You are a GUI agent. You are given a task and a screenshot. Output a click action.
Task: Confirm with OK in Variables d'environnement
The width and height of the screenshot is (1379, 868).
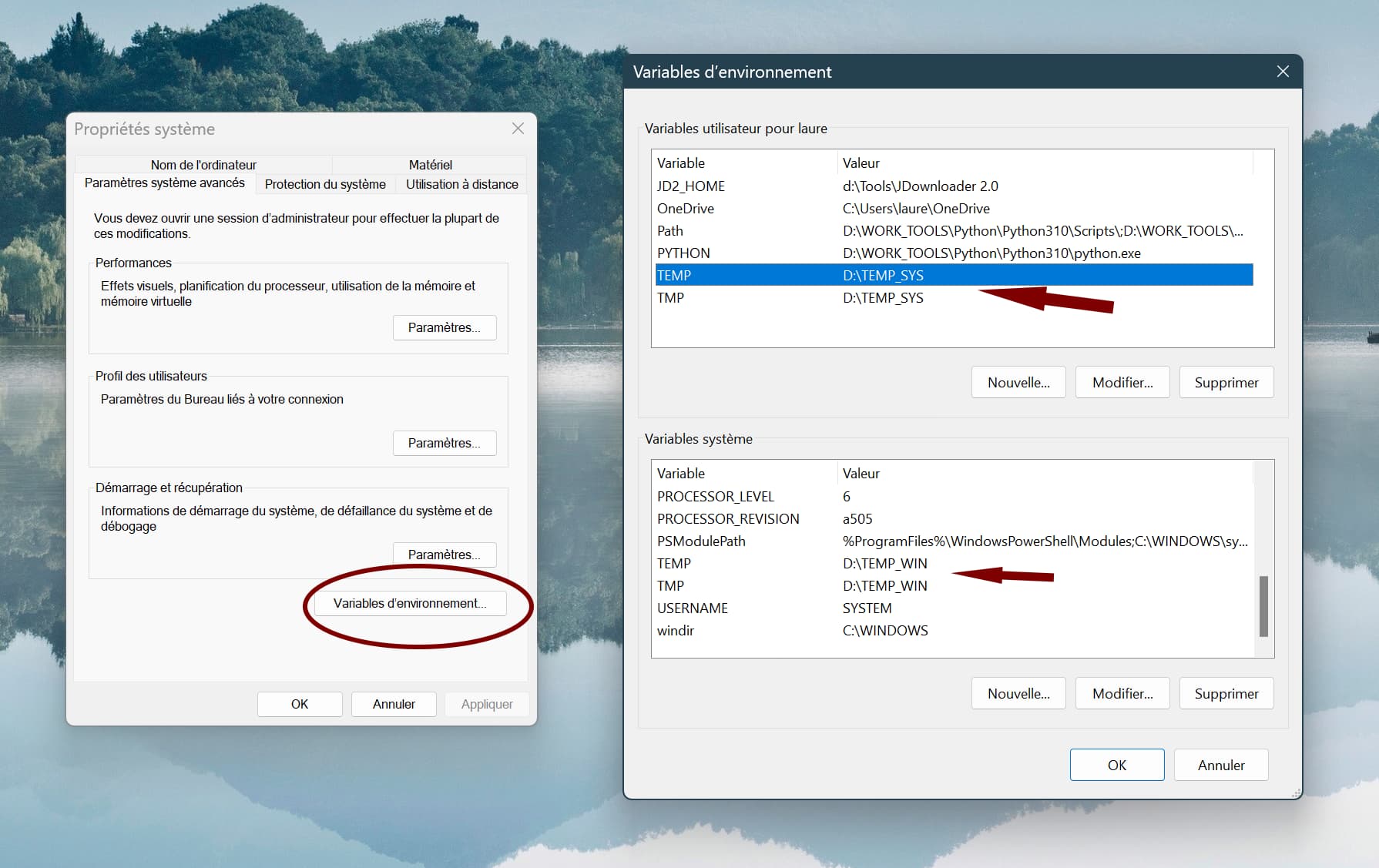pyautogui.click(x=1116, y=765)
